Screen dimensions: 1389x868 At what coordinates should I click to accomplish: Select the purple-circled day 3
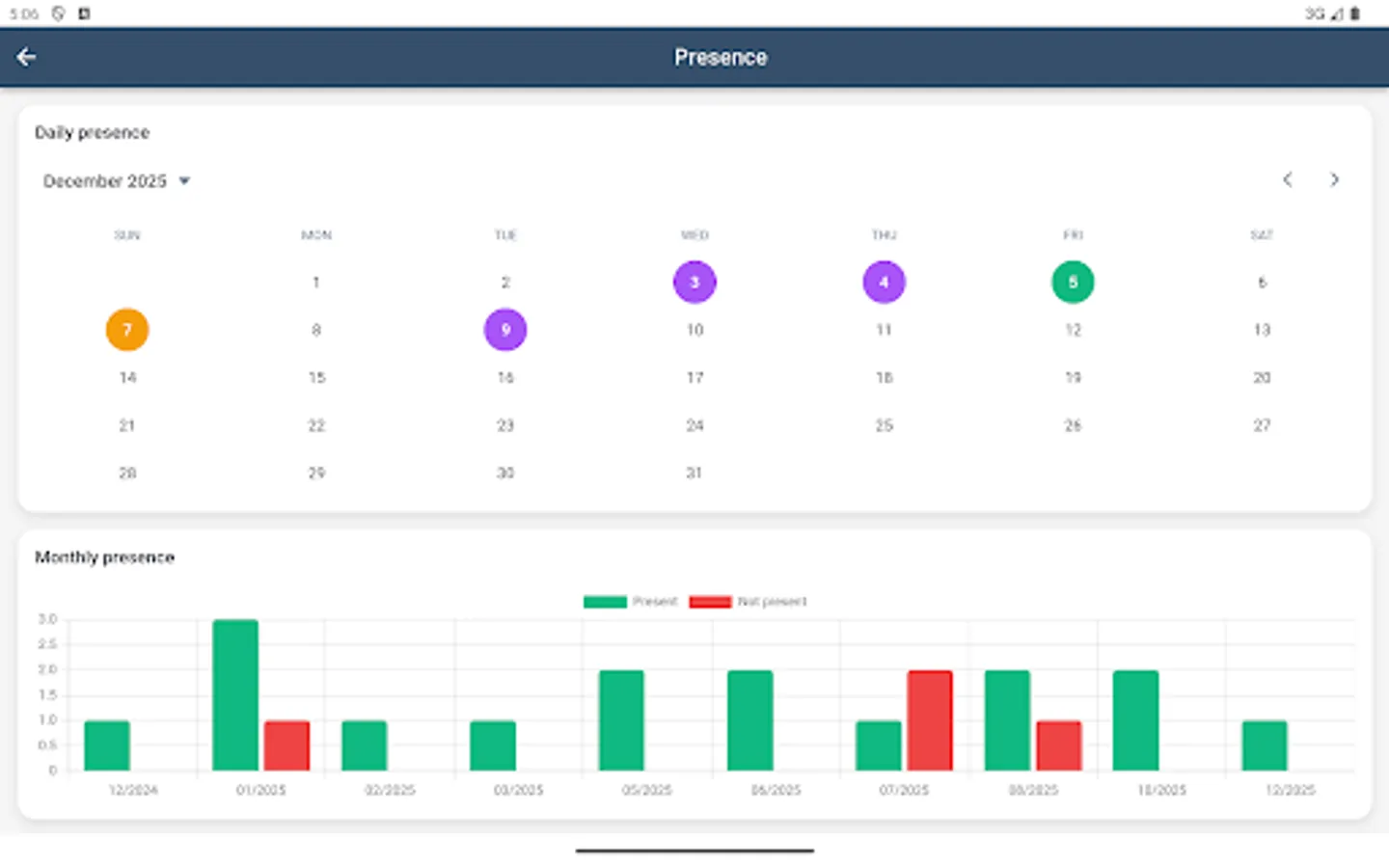(x=694, y=283)
